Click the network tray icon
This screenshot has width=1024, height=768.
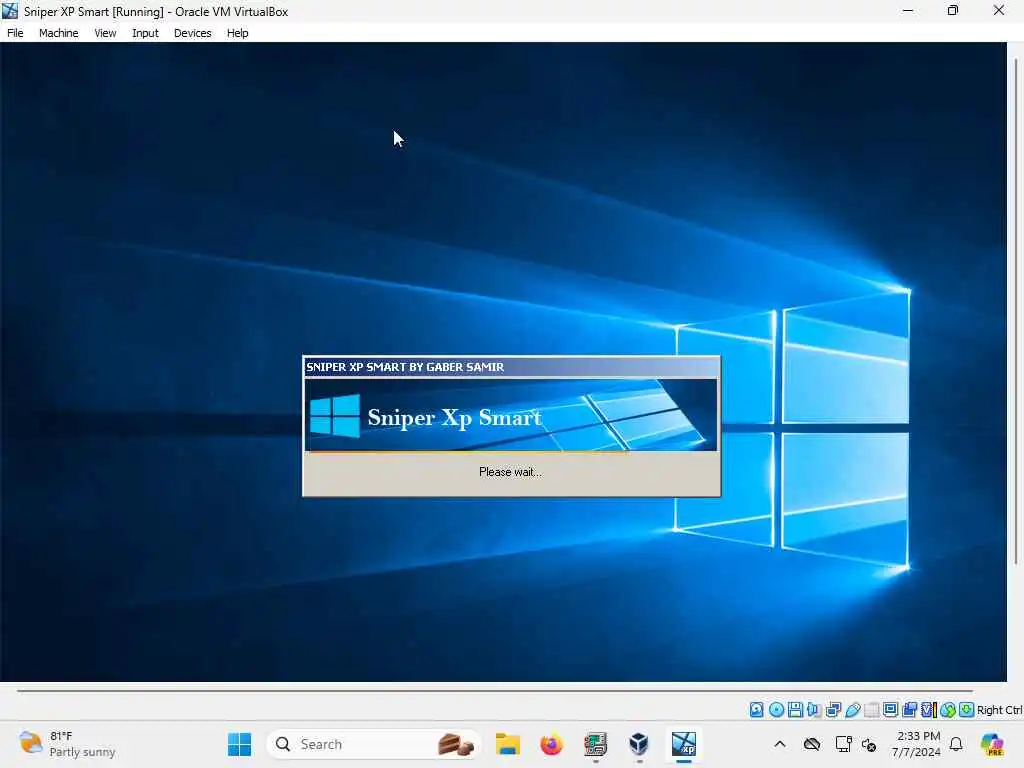coord(843,744)
